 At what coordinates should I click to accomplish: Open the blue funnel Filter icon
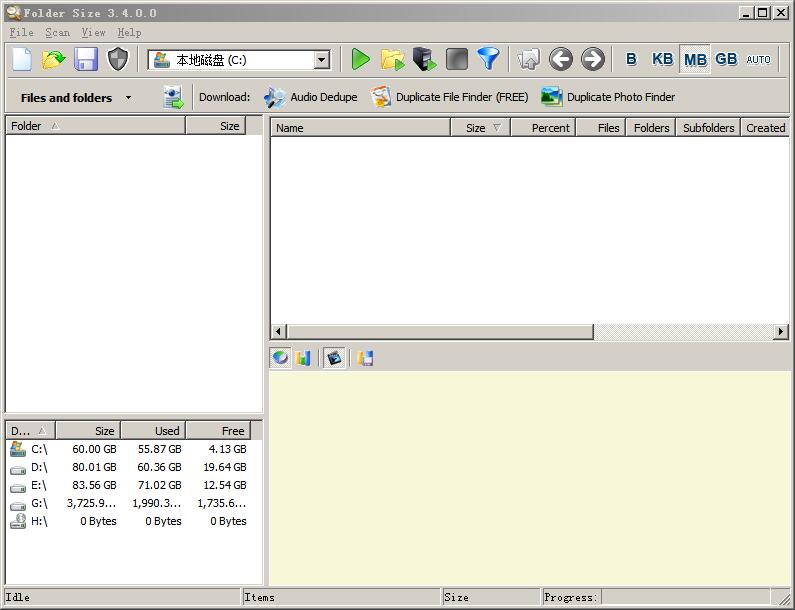pos(488,59)
